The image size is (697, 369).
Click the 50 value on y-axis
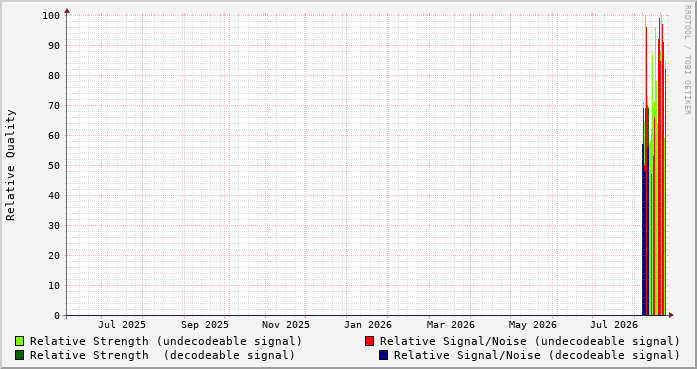click(54, 165)
